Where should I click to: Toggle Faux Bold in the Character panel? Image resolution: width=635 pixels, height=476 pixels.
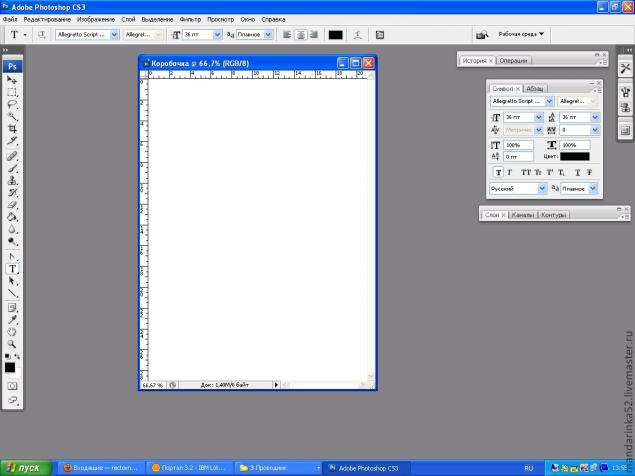click(x=497, y=172)
